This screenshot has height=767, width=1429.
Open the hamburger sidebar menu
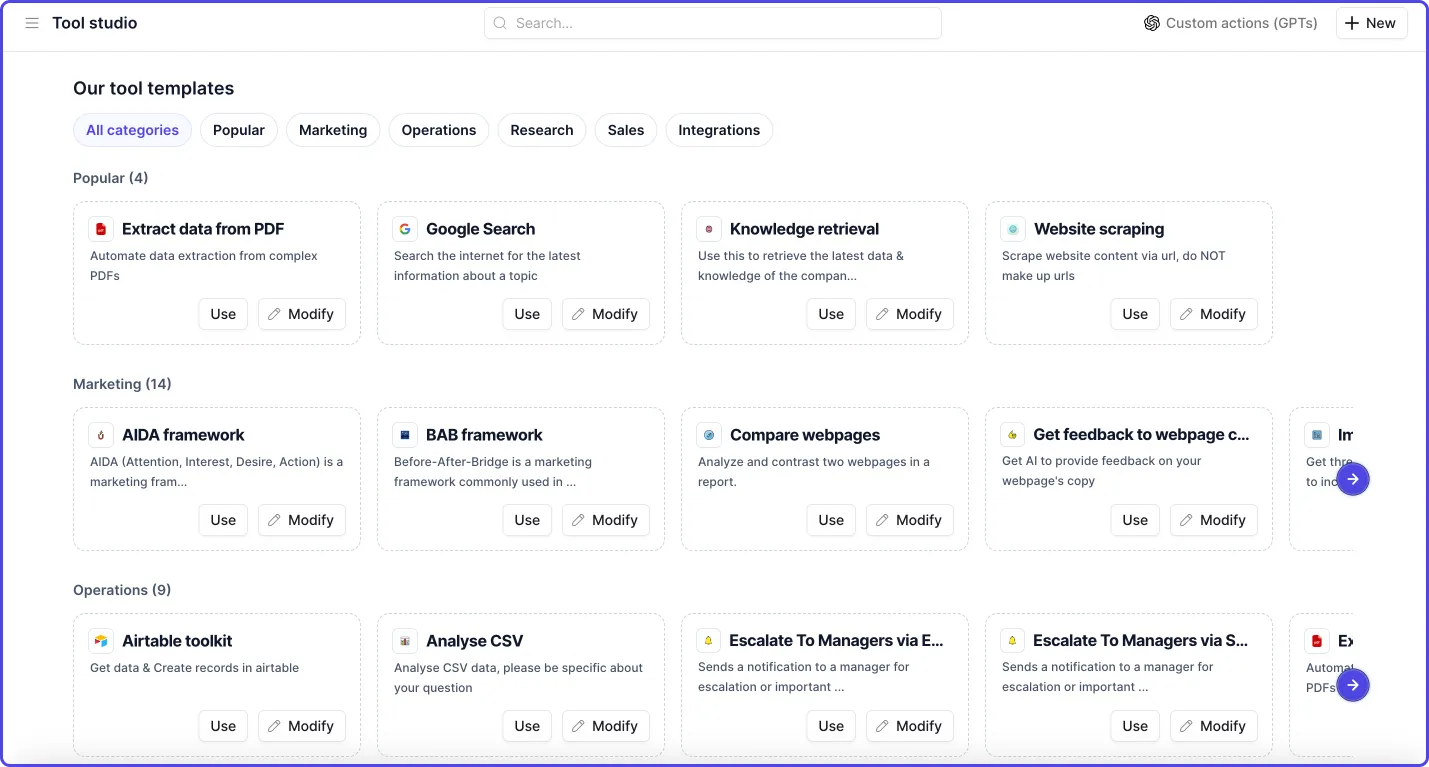[x=32, y=23]
